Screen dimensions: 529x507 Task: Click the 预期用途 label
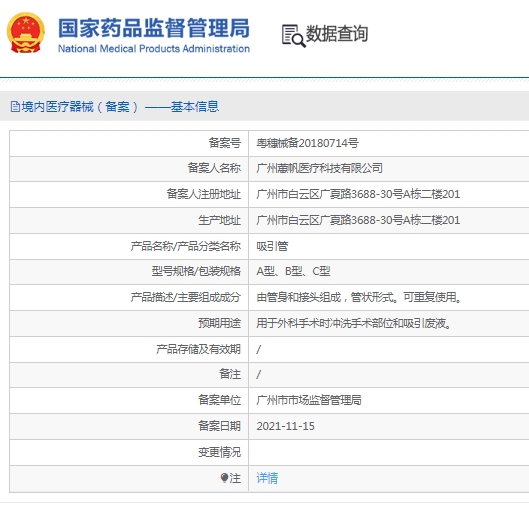point(220,323)
